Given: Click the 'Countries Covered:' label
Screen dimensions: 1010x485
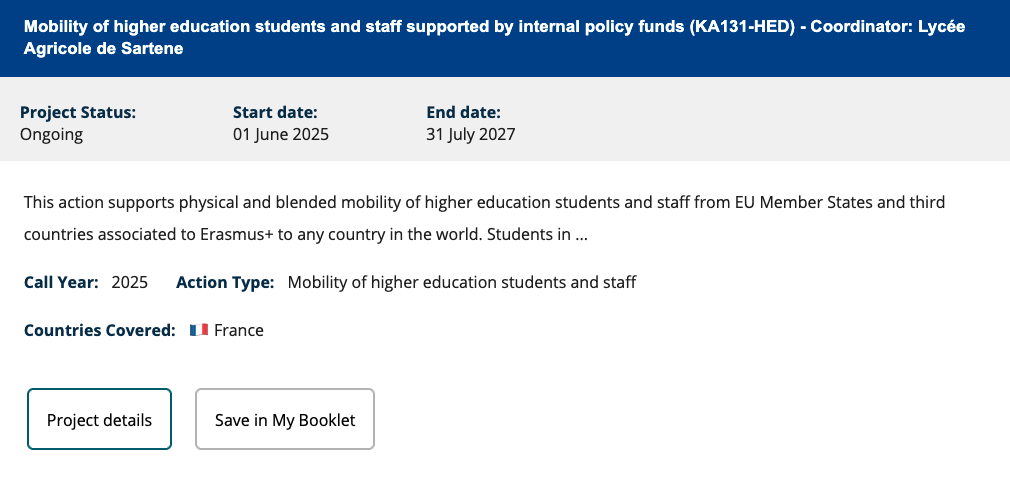Looking at the screenshot, I should click(x=100, y=330).
